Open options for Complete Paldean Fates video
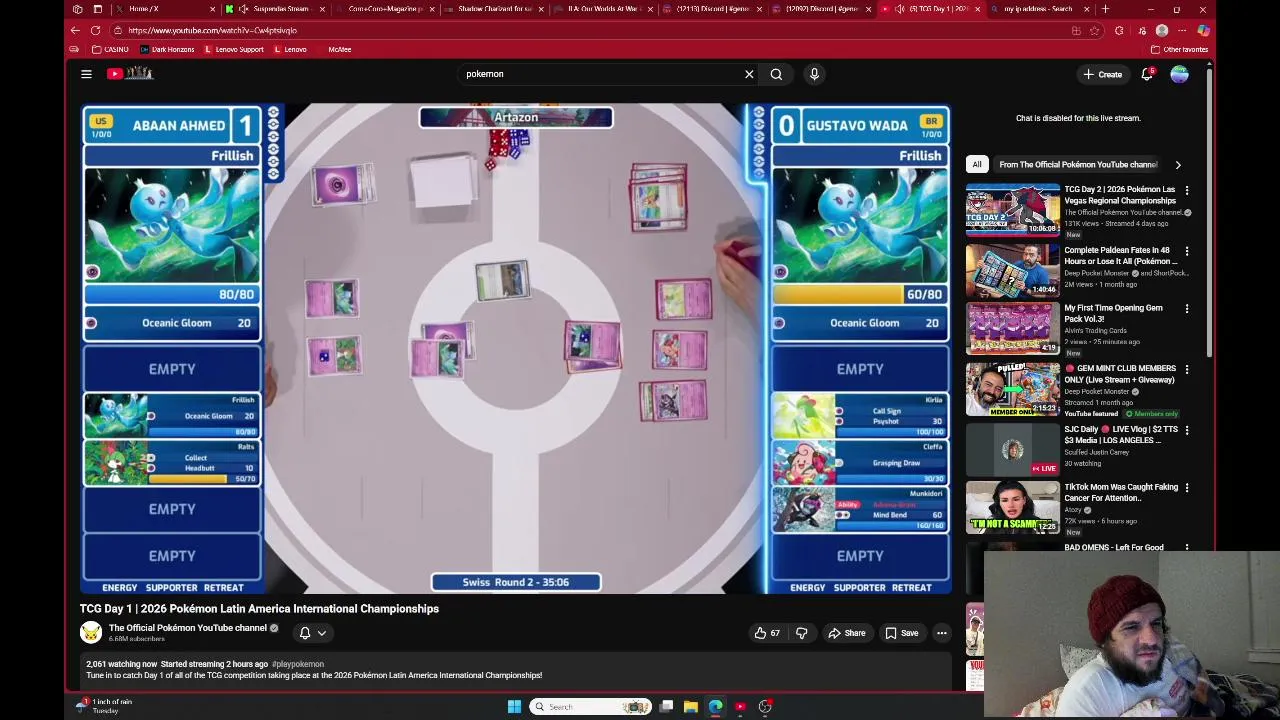 tap(1187, 251)
